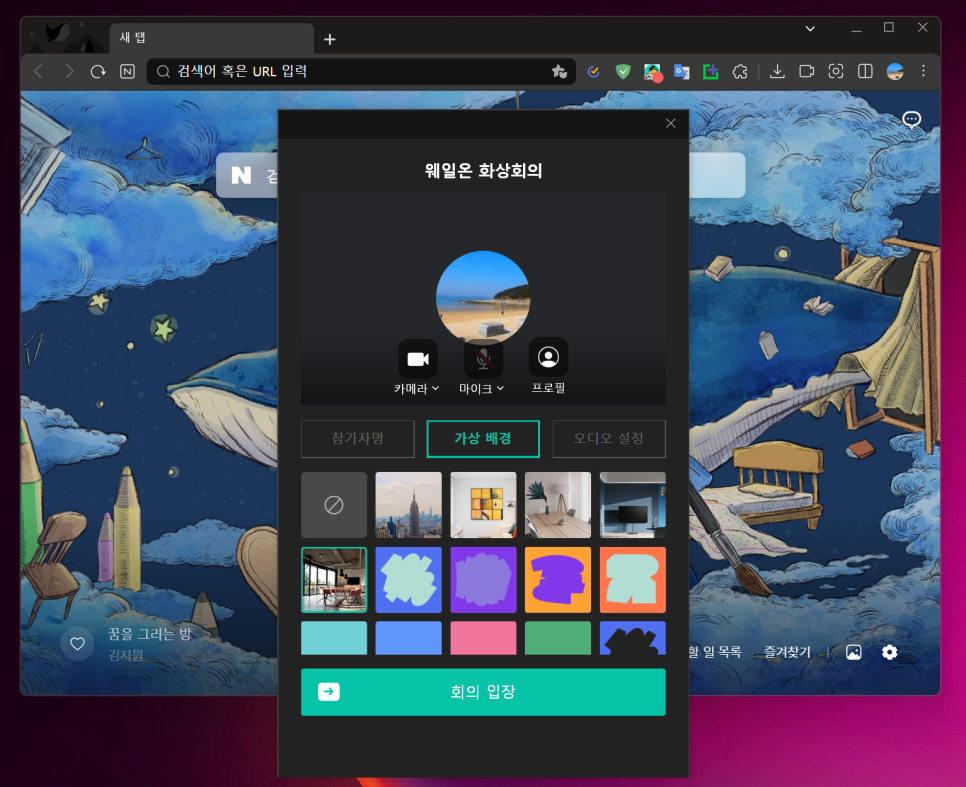Image resolution: width=966 pixels, height=787 pixels.
Task: Open the blue checkmark extension icon
Action: click(x=593, y=71)
